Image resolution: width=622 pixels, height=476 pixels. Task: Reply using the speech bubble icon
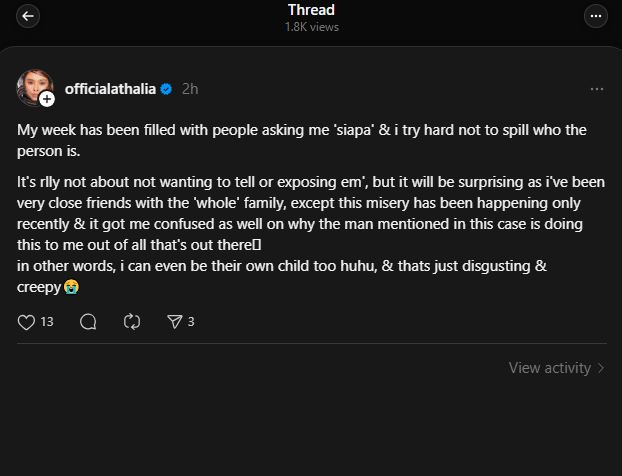pos(87,322)
